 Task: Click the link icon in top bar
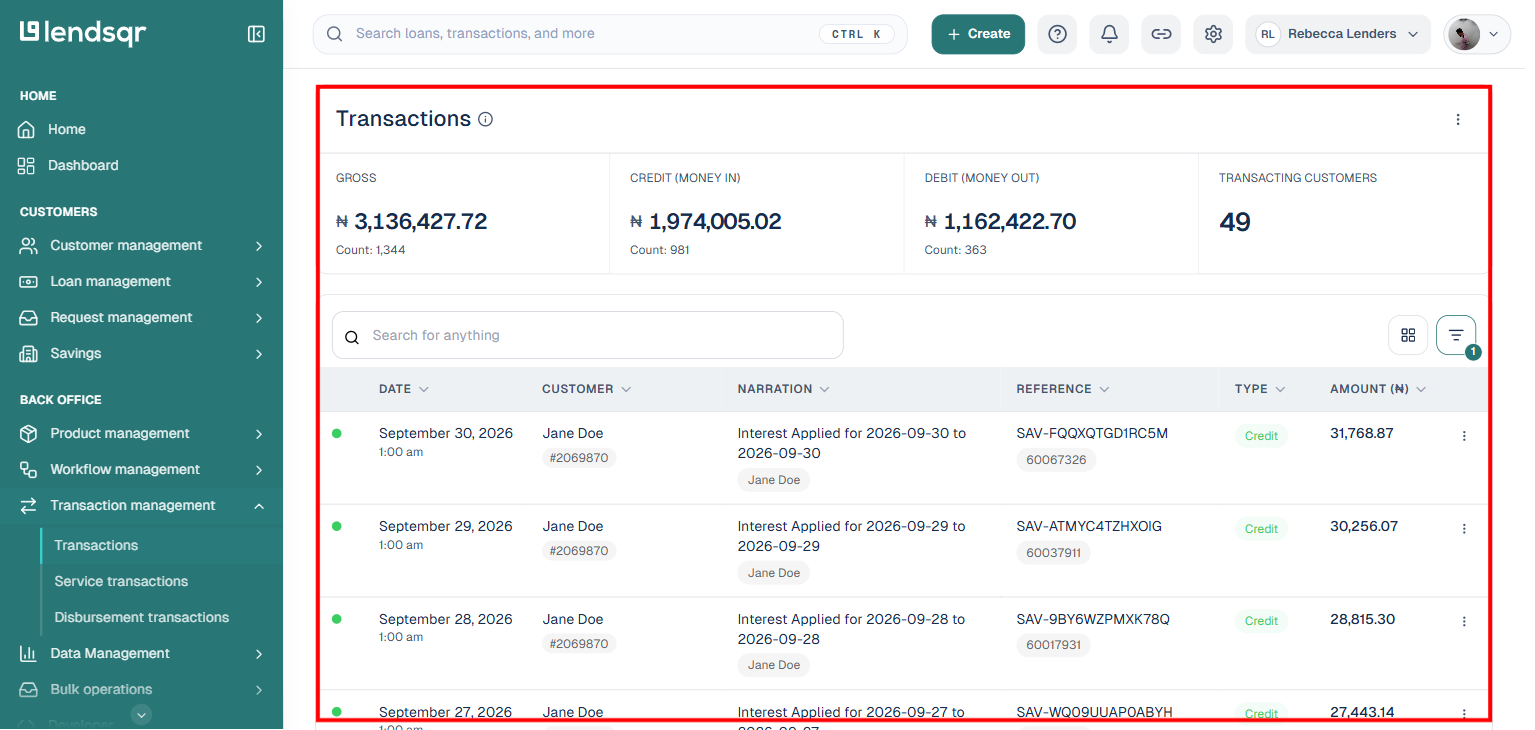1161,34
